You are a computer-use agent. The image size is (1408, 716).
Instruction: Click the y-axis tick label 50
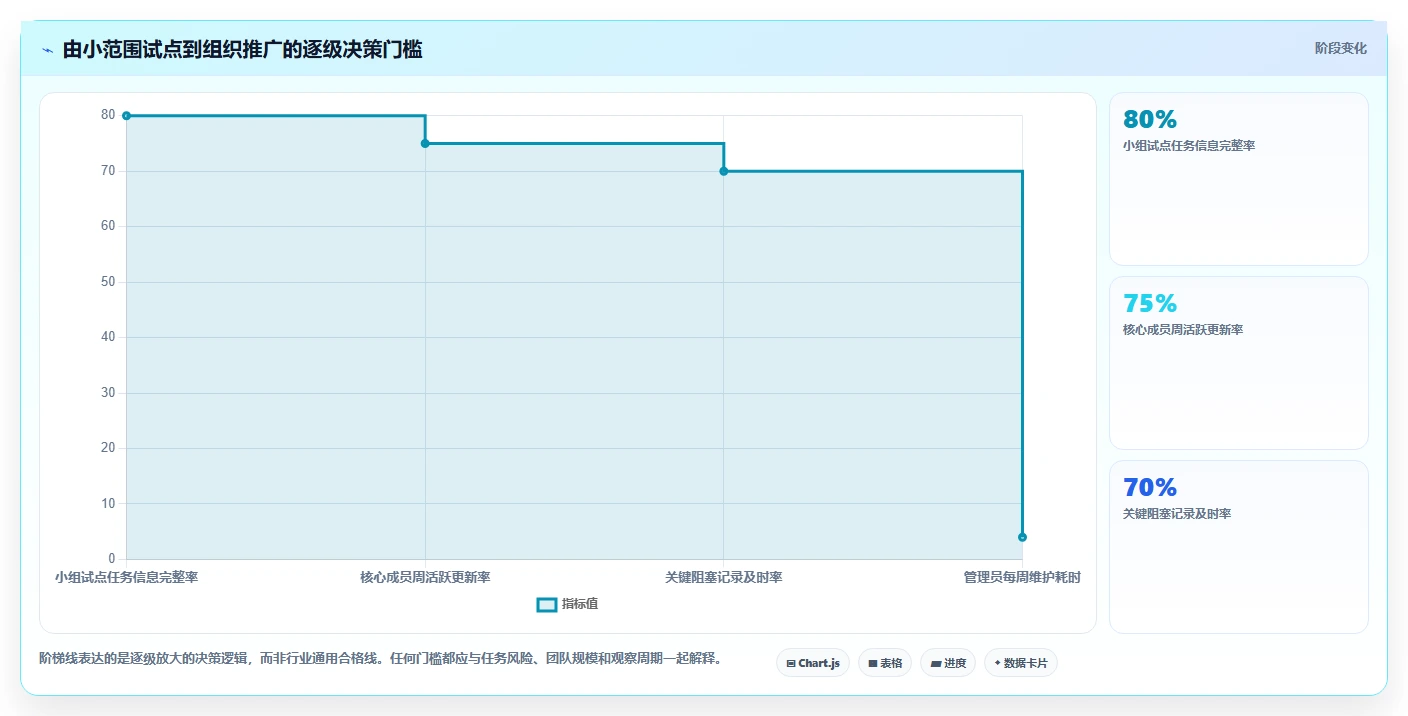coord(108,282)
